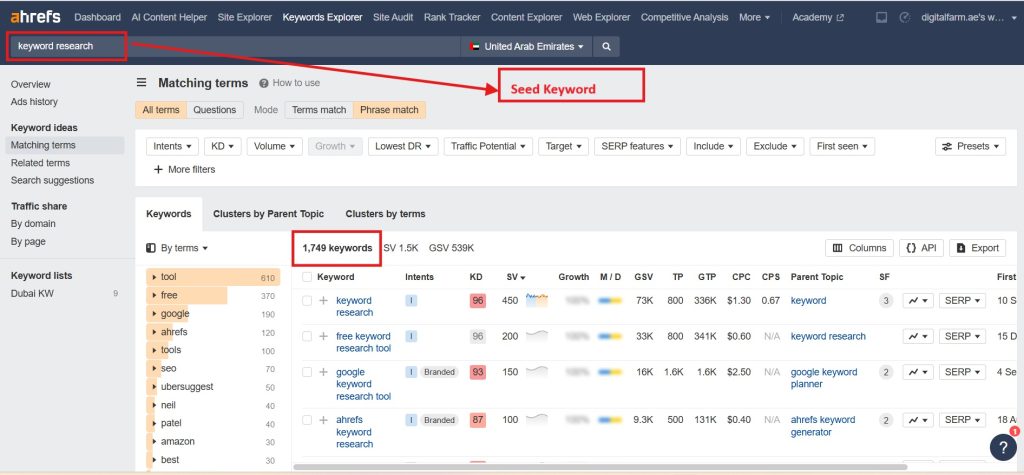Click the API button
Image resolution: width=1024 pixels, height=475 pixels.
[921, 248]
